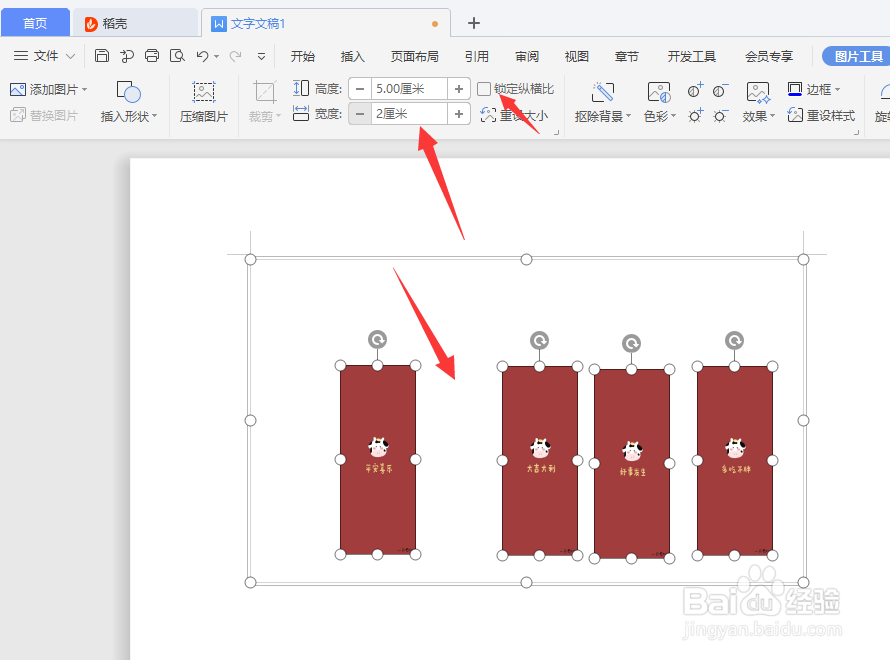
Task: Open quick access toolbar customize dropdown
Action: click(x=262, y=56)
